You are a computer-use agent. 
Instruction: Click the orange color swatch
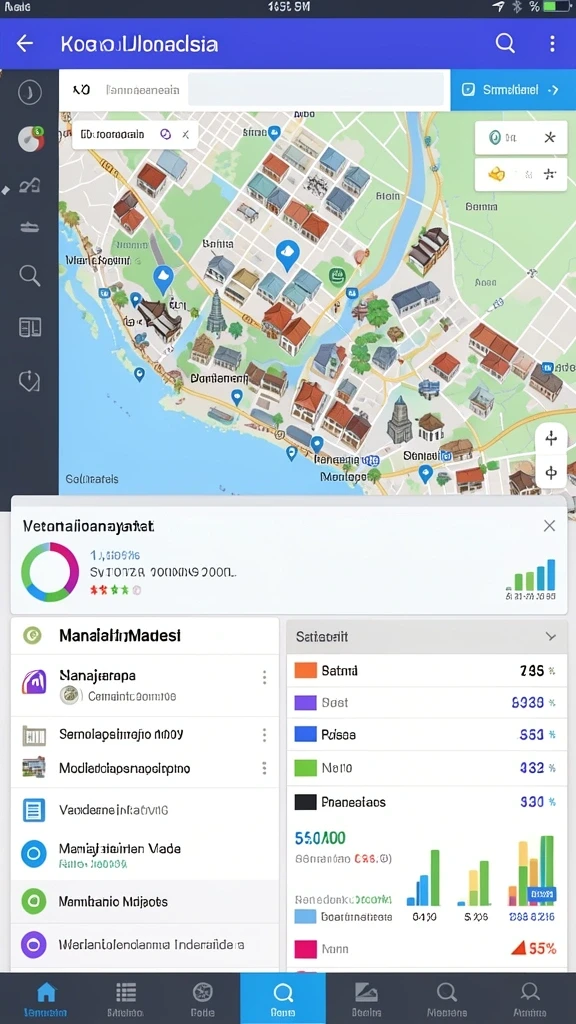pos(306,671)
